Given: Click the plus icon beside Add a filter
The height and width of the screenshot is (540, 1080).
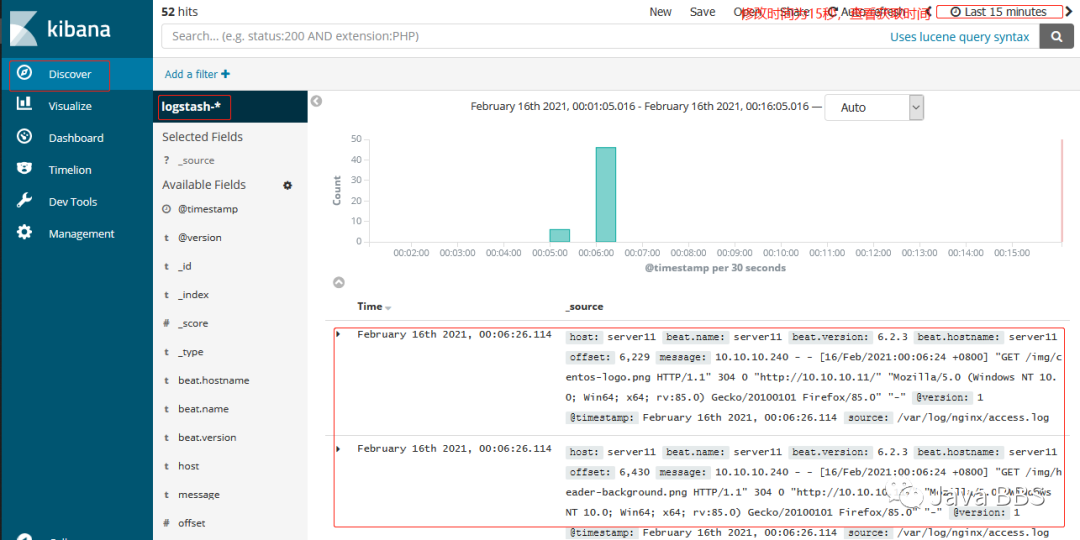Looking at the screenshot, I should tap(225, 74).
